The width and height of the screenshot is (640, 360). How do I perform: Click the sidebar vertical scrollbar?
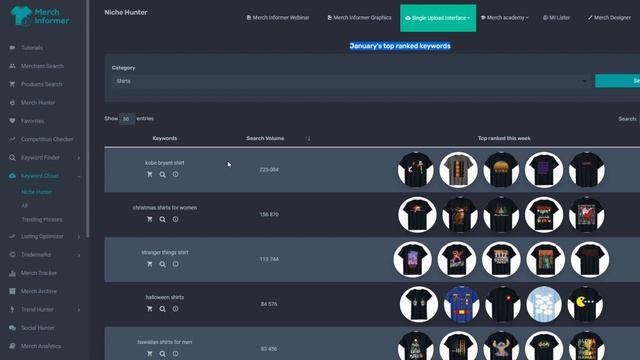(x=88, y=118)
